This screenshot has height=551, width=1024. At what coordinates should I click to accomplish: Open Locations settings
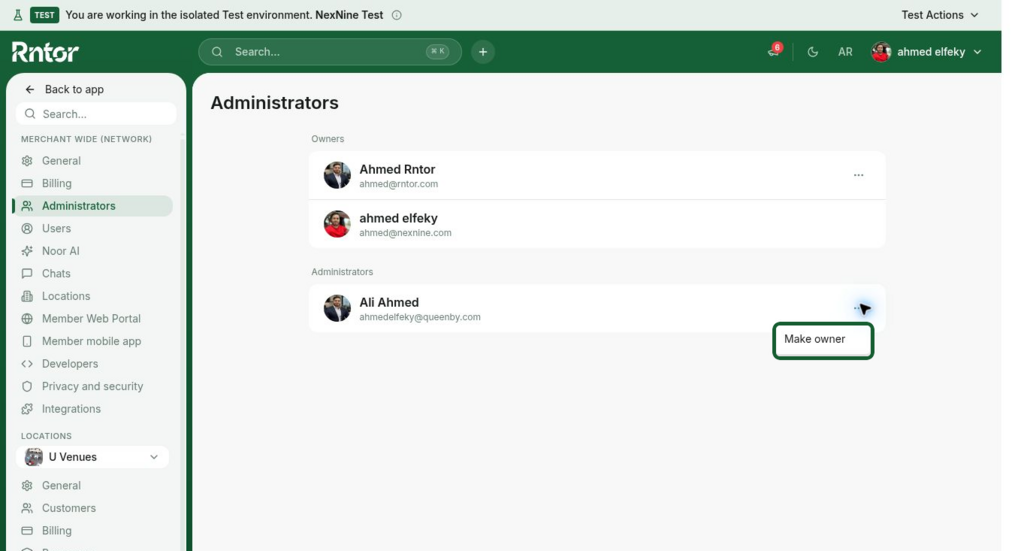tap(93, 296)
